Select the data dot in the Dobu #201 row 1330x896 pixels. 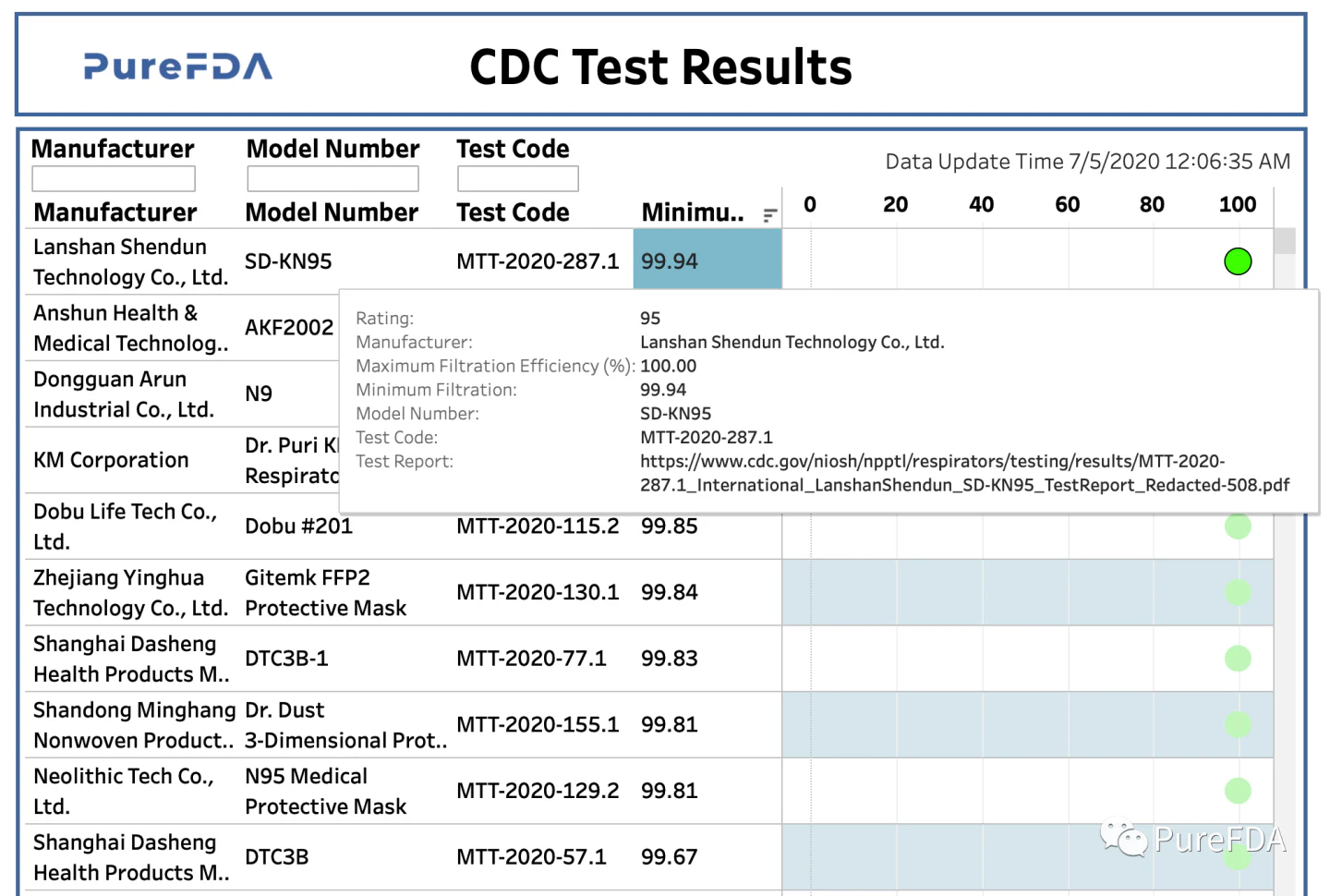(1238, 526)
